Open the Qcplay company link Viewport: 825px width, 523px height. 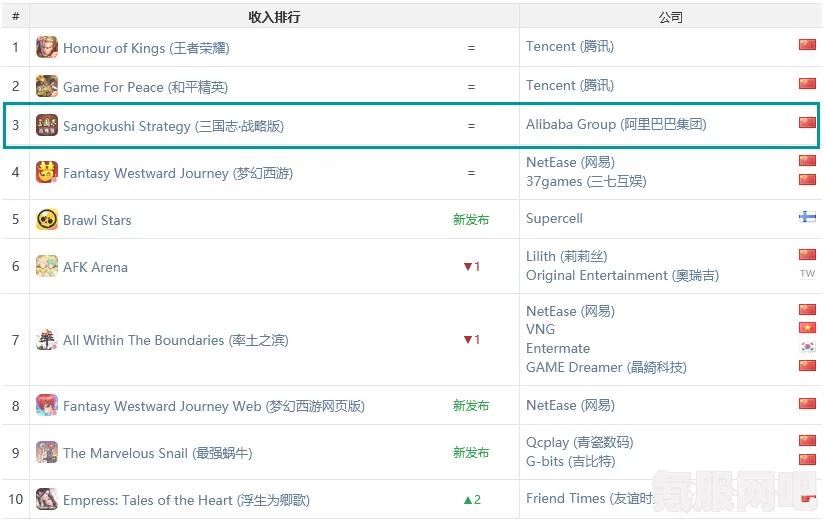579,442
